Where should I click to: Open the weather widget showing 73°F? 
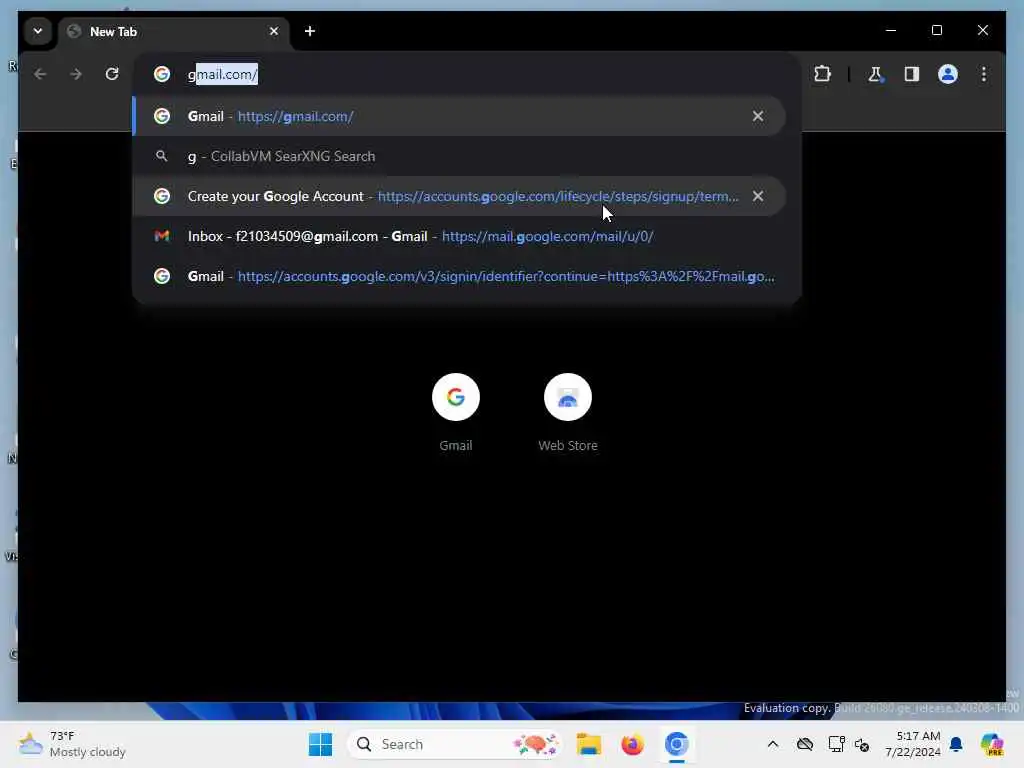[72, 744]
